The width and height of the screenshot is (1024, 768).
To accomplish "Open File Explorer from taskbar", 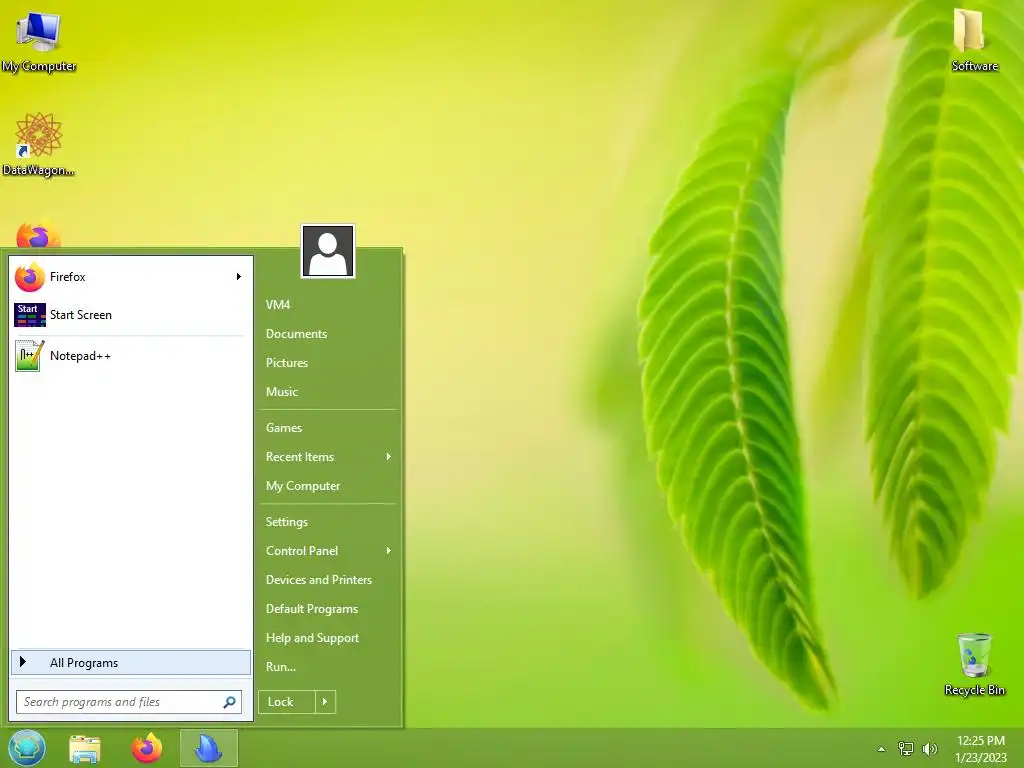I will coord(85,748).
